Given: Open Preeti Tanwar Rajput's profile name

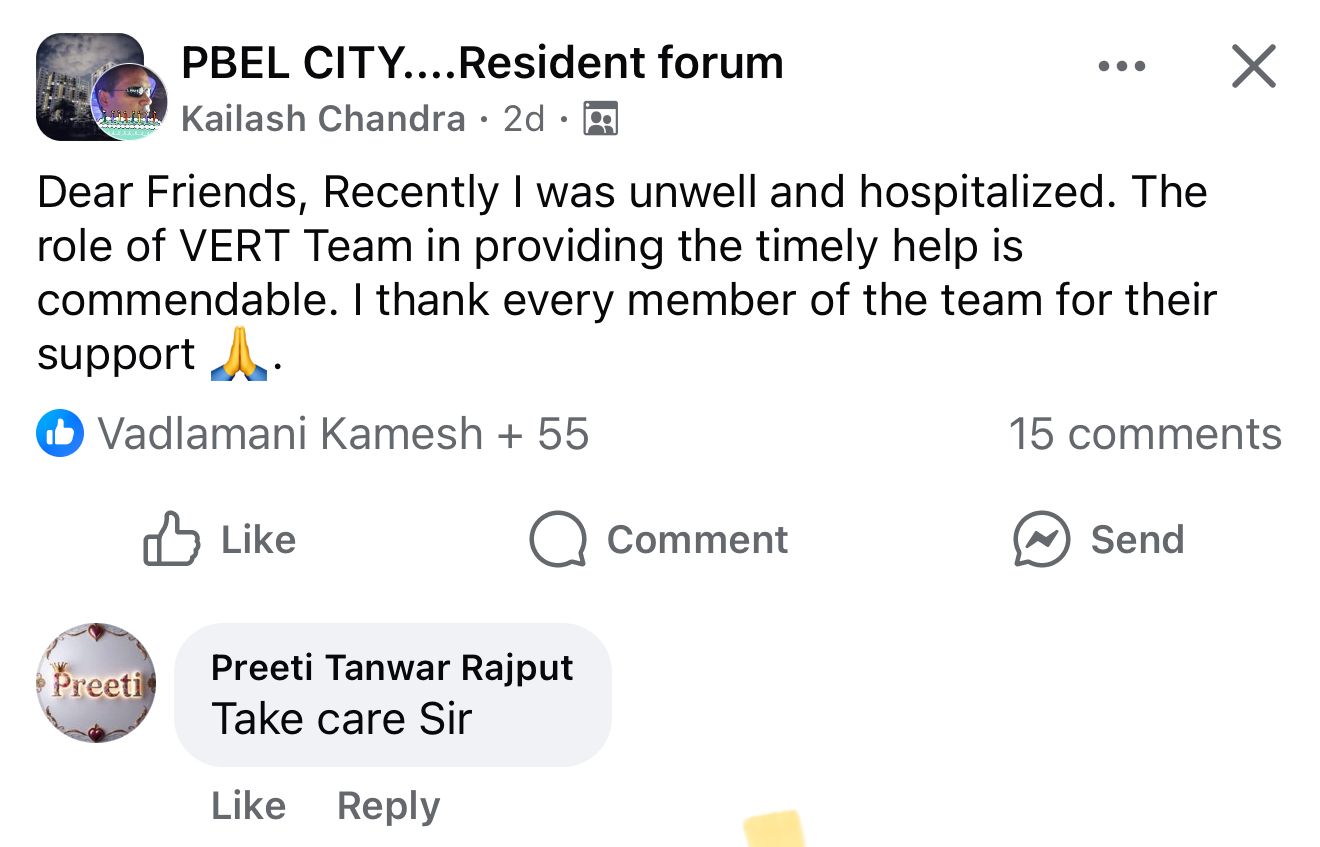Looking at the screenshot, I should click(392, 667).
